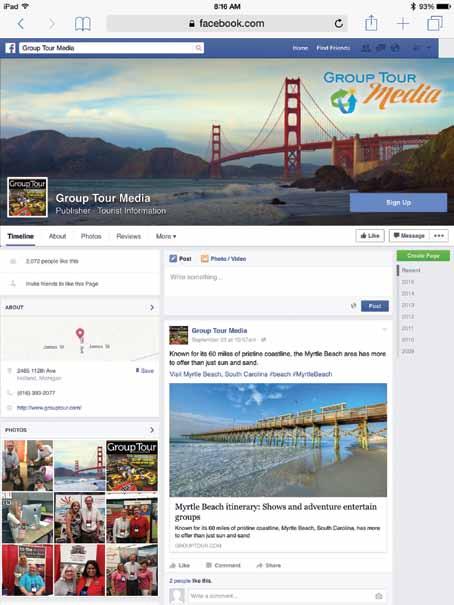454x605 pixels.
Task: Open Safari bookmarks book icon
Action: pos(83,24)
